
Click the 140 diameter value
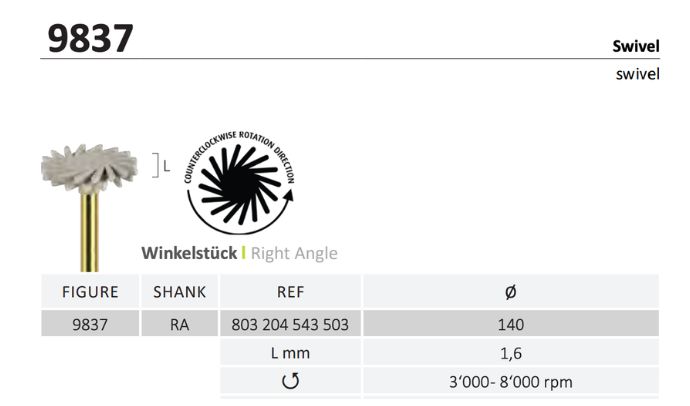pyautogui.click(x=510, y=324)
